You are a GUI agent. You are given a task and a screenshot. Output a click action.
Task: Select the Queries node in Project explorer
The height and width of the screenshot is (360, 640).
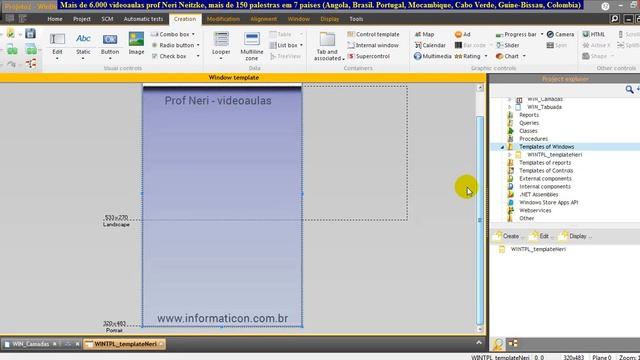[x=529, y=123]
